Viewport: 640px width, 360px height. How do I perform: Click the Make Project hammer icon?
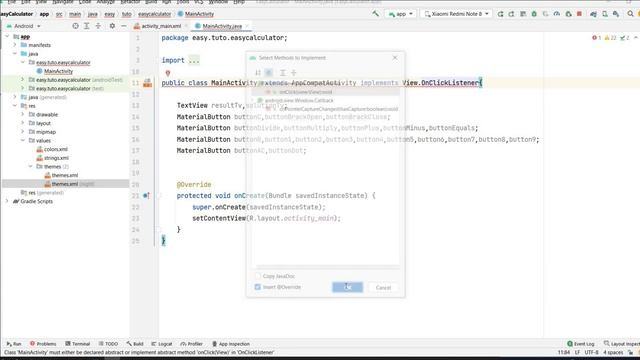coord(375,13)
